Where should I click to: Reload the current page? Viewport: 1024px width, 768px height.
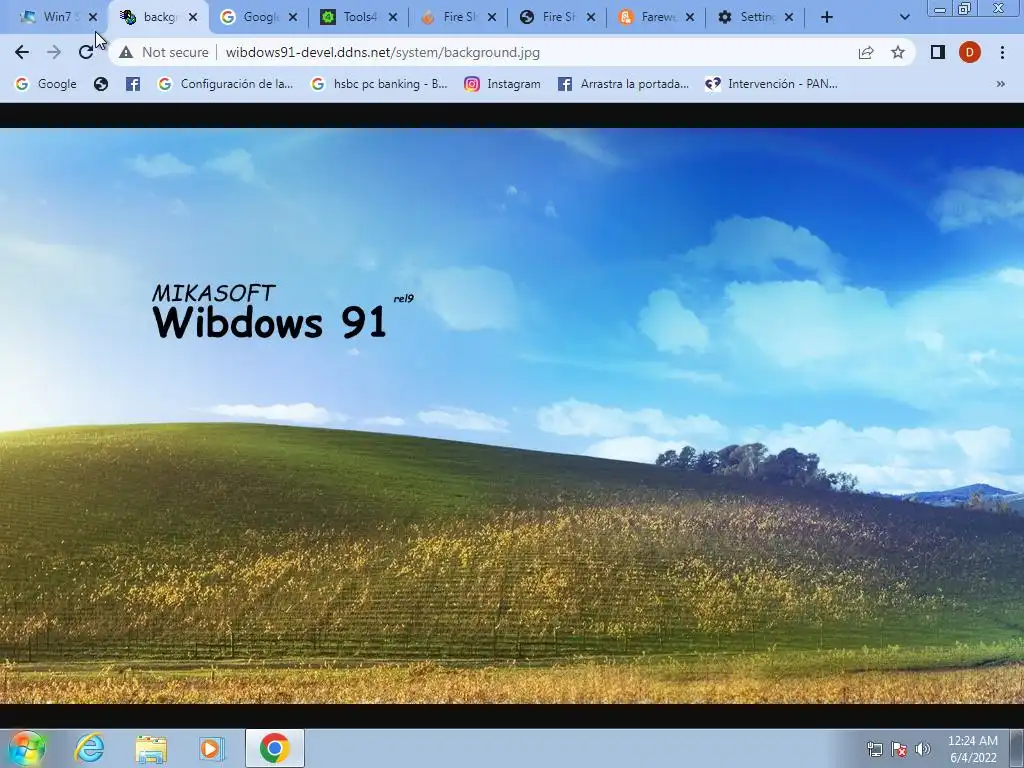click(x=86, y=52)
